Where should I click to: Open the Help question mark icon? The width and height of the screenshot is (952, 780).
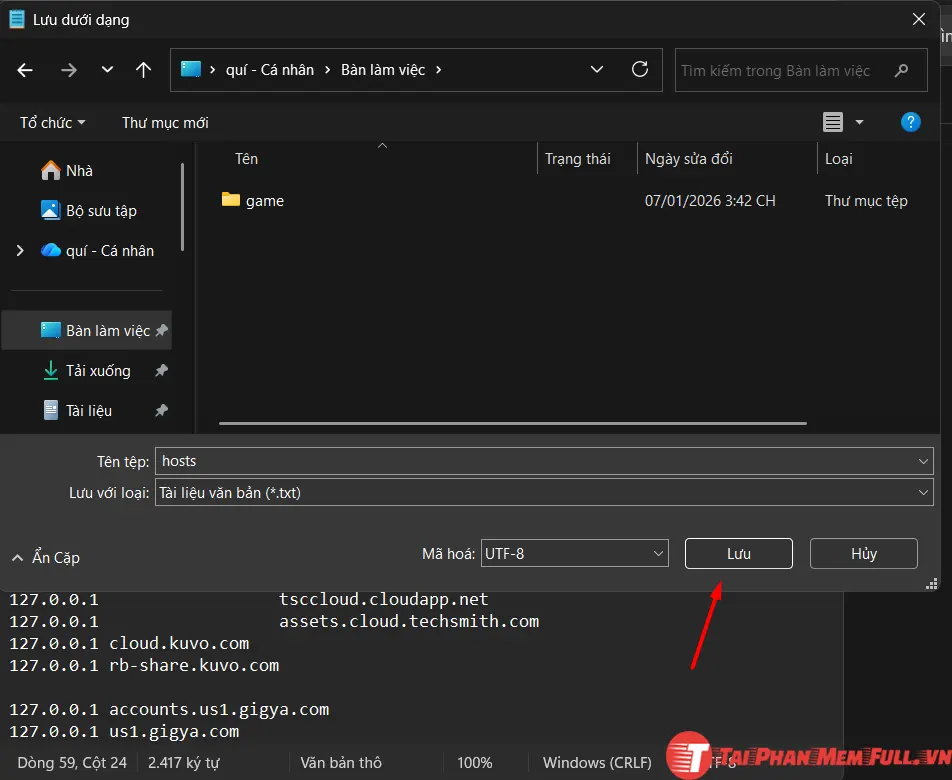(x=910, y=122)
